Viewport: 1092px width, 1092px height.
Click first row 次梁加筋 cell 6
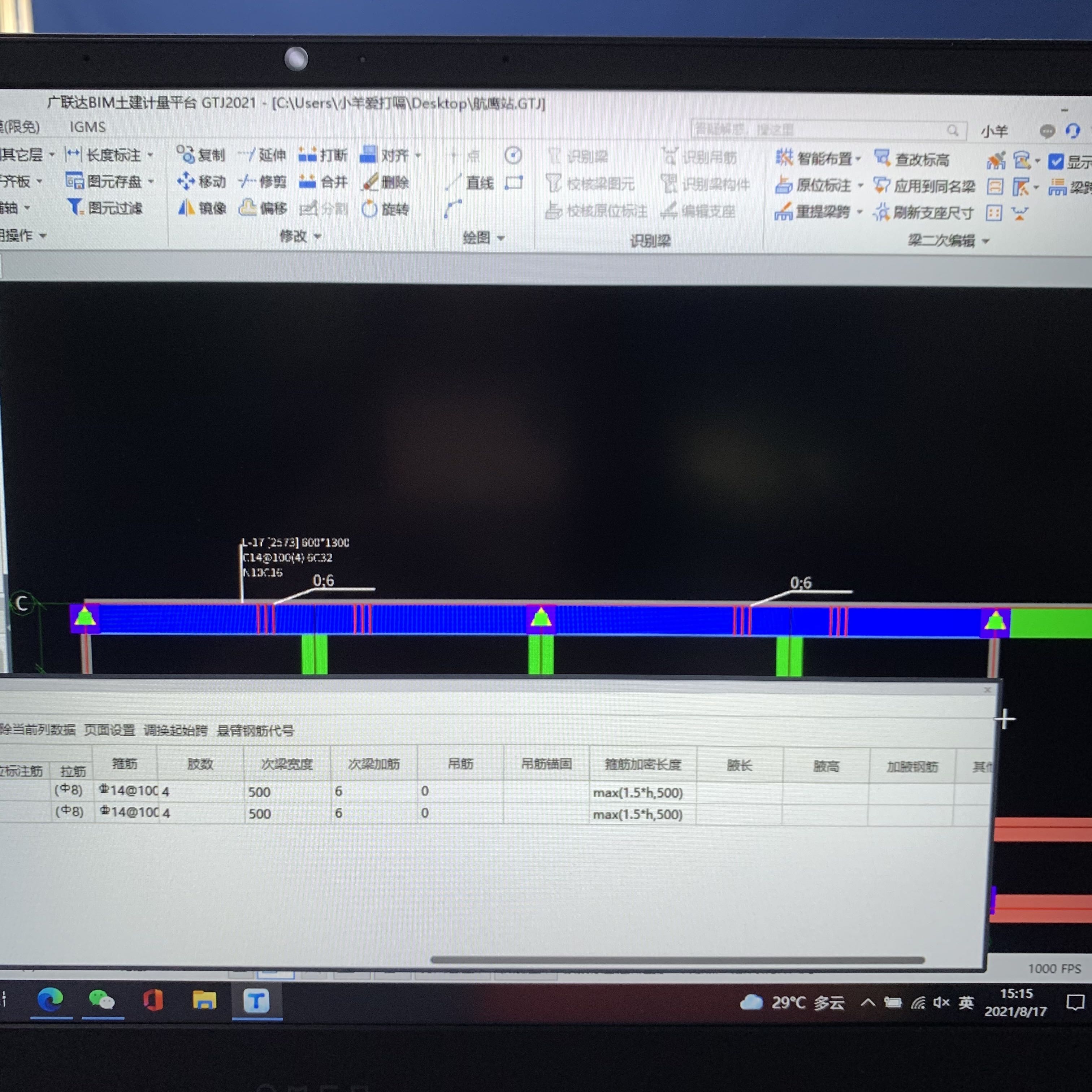(374, 791)
